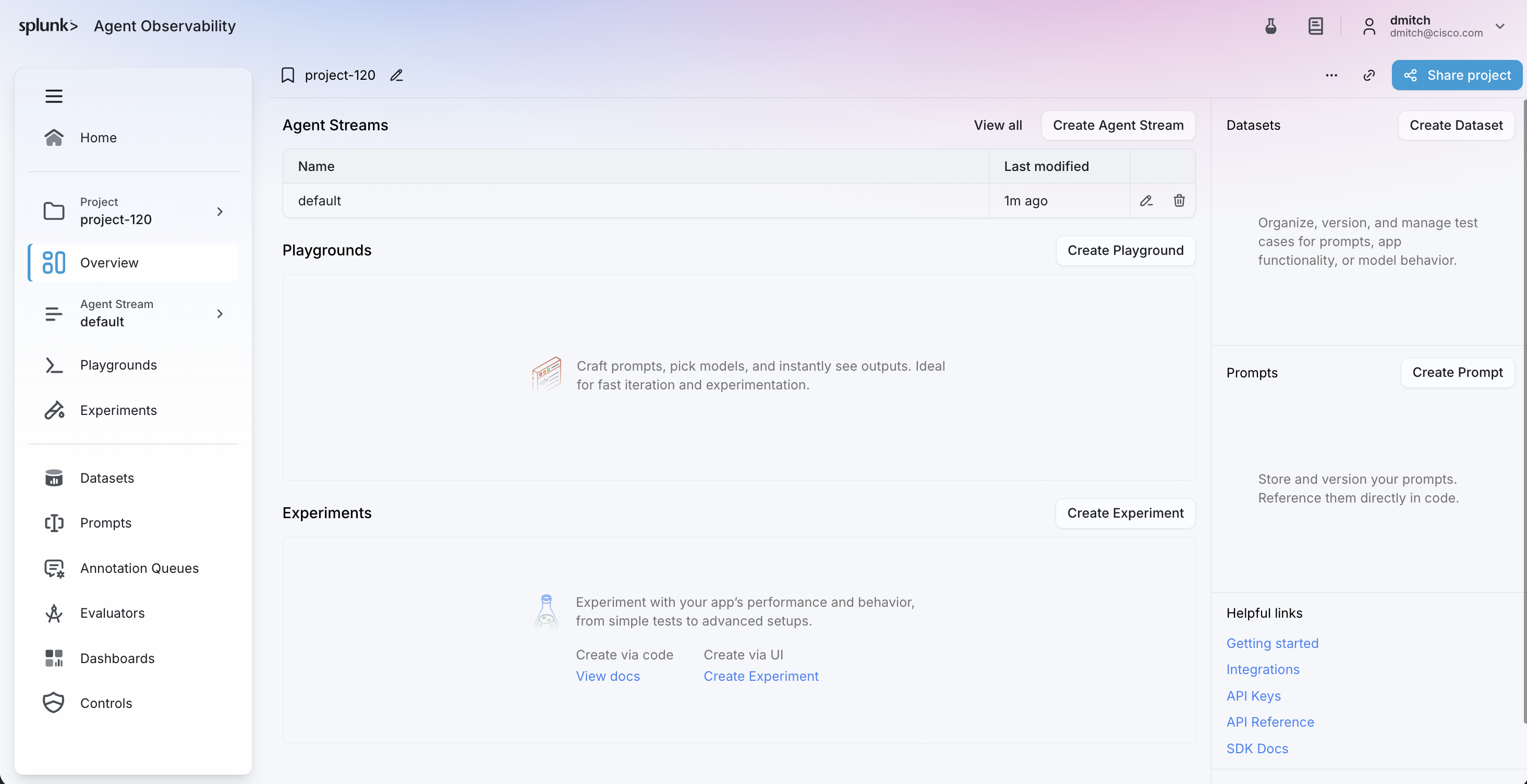1527x784 pixels.
Task: Go to Home in sidebar
Action: point(133,138)
